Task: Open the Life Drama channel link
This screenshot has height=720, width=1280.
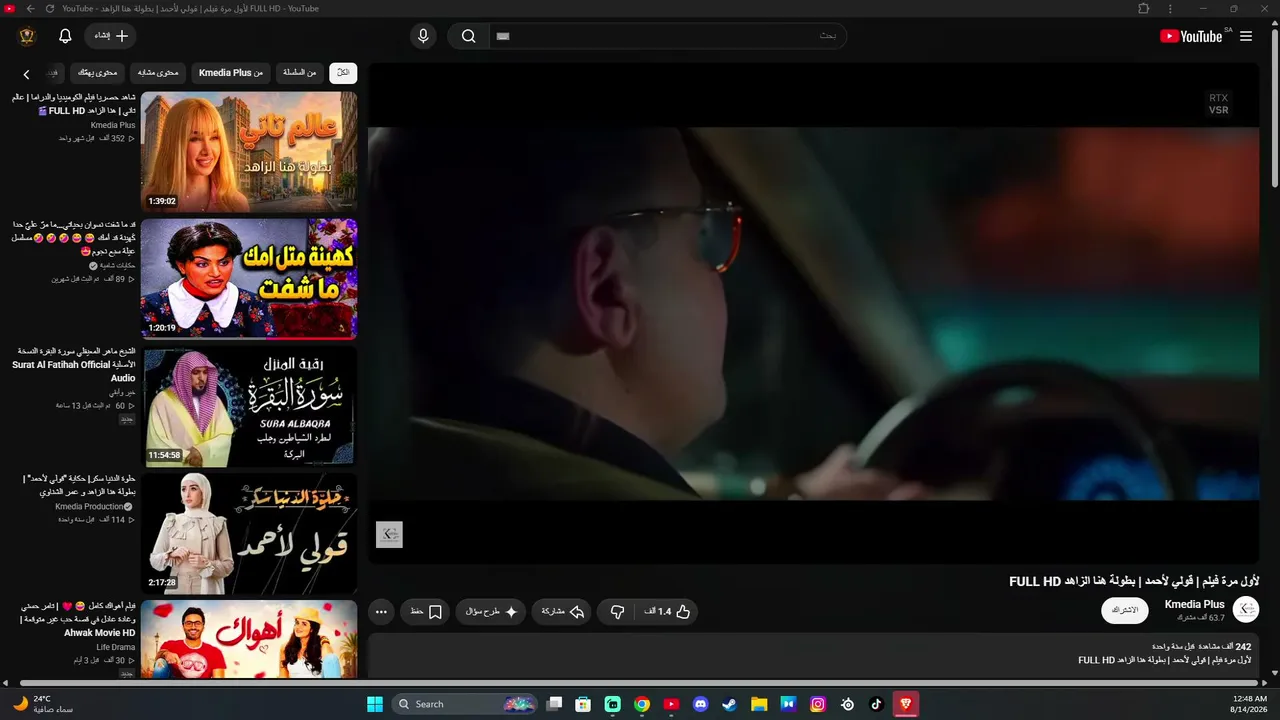Action: 116,647
